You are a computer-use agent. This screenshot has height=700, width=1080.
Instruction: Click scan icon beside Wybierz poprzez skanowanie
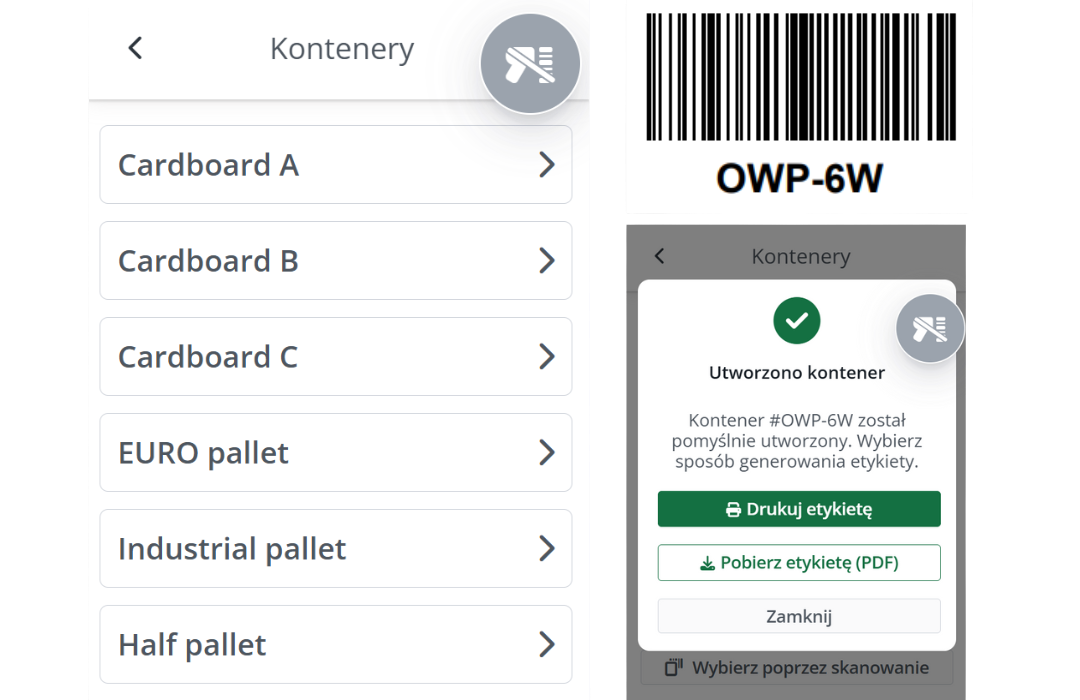pos(675,667)
